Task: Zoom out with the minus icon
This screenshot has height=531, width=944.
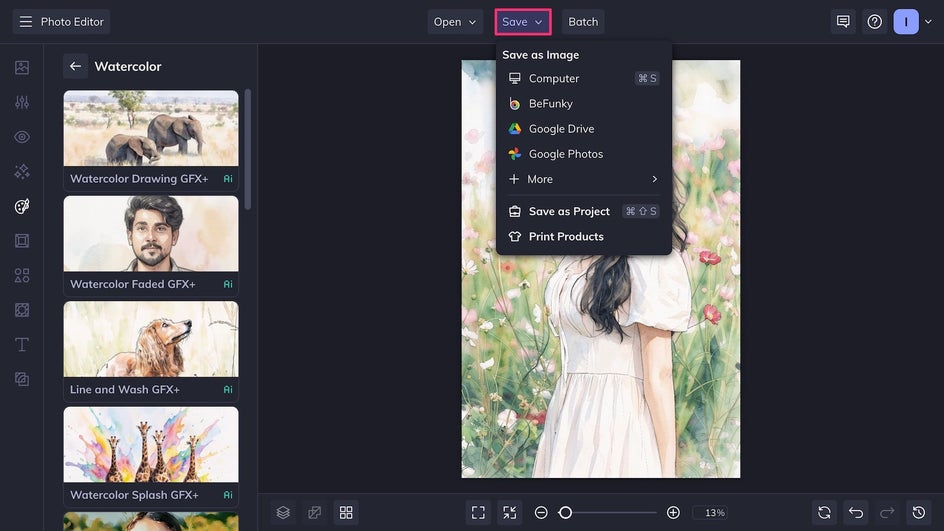Action: point(541,512)
